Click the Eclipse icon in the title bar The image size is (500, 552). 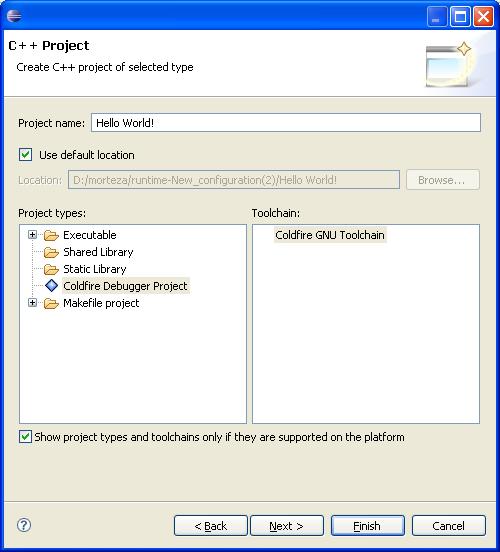coord(14,15)
